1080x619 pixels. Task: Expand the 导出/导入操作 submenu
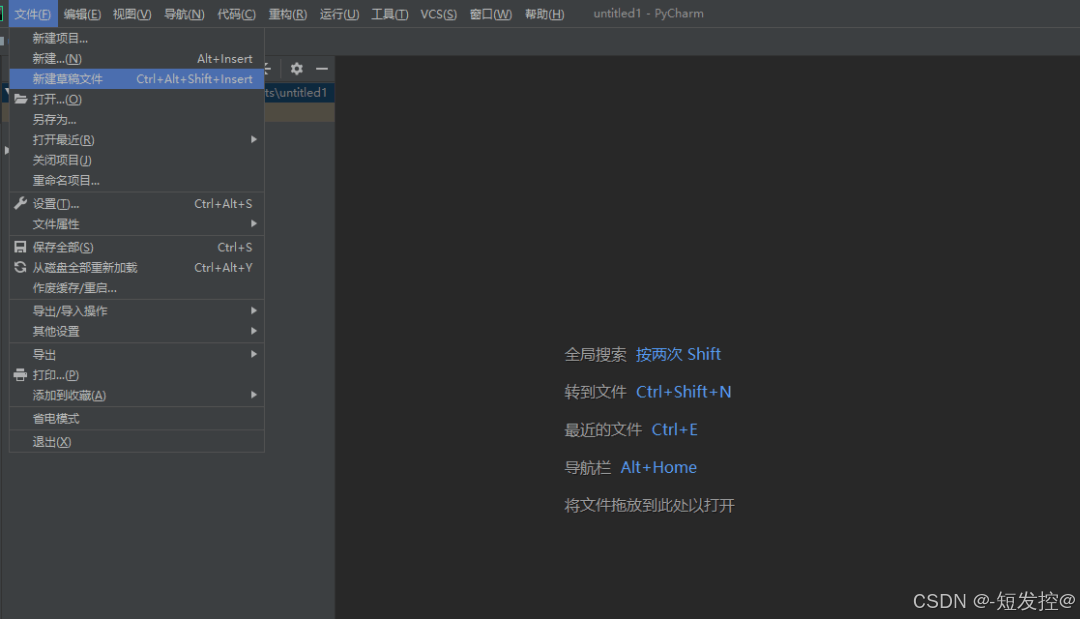point(69,311)
